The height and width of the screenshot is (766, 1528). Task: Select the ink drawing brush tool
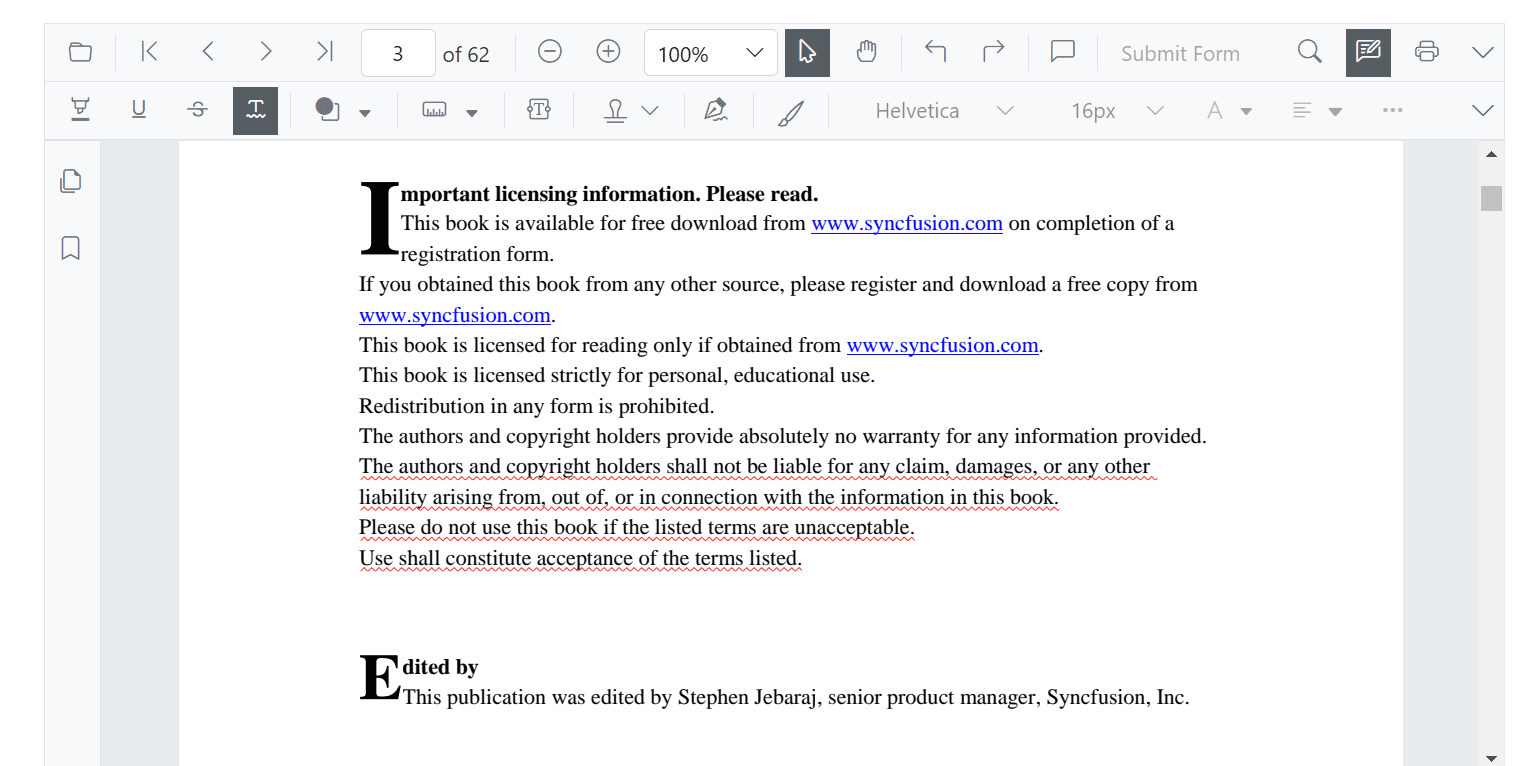(791, 112)
